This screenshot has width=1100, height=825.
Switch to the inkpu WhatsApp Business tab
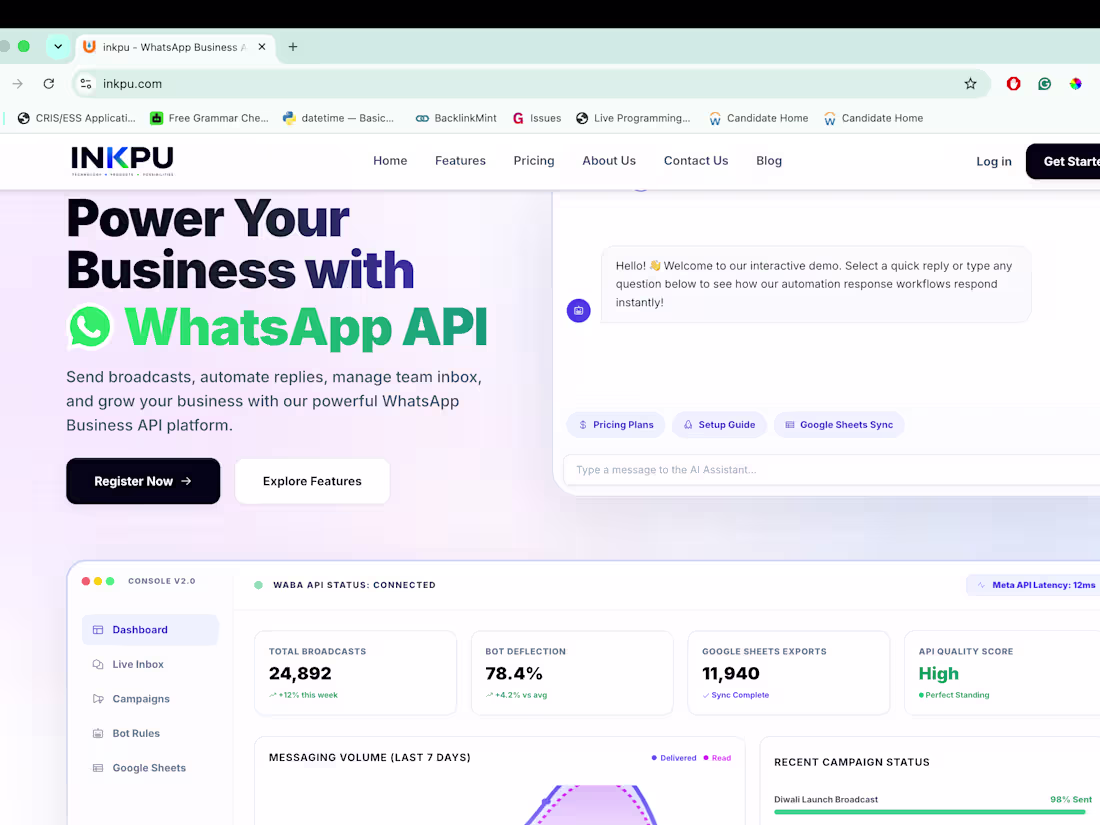pos(175,47)
